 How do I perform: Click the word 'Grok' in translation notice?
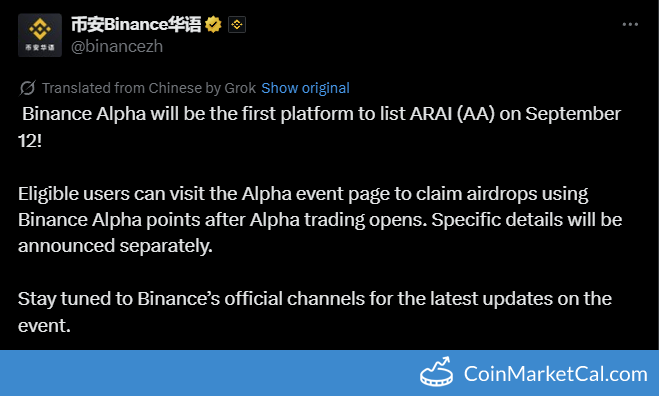coord(240,88)
